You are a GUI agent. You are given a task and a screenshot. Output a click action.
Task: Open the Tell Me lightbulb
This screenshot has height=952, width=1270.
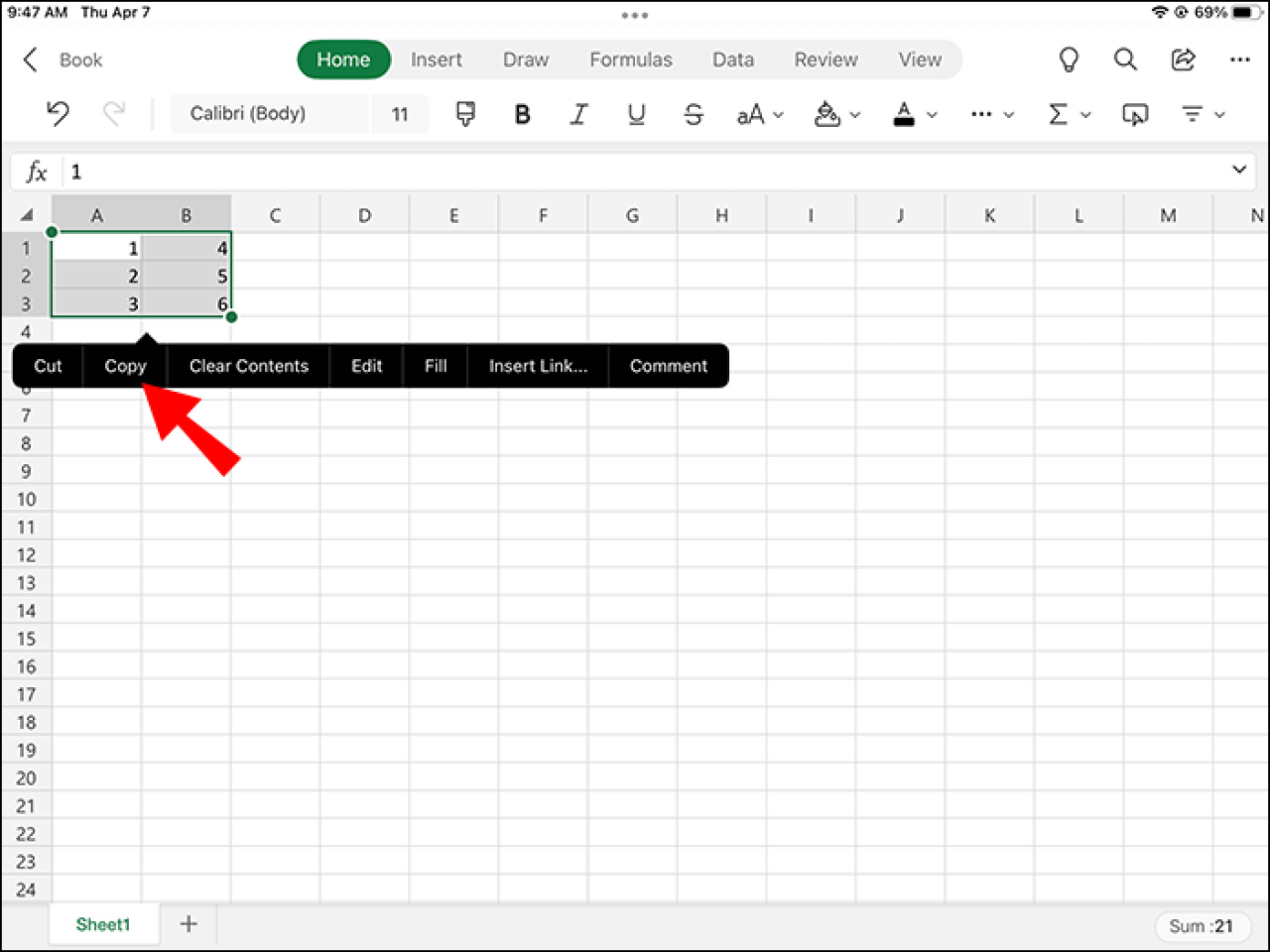(1068, 59)
